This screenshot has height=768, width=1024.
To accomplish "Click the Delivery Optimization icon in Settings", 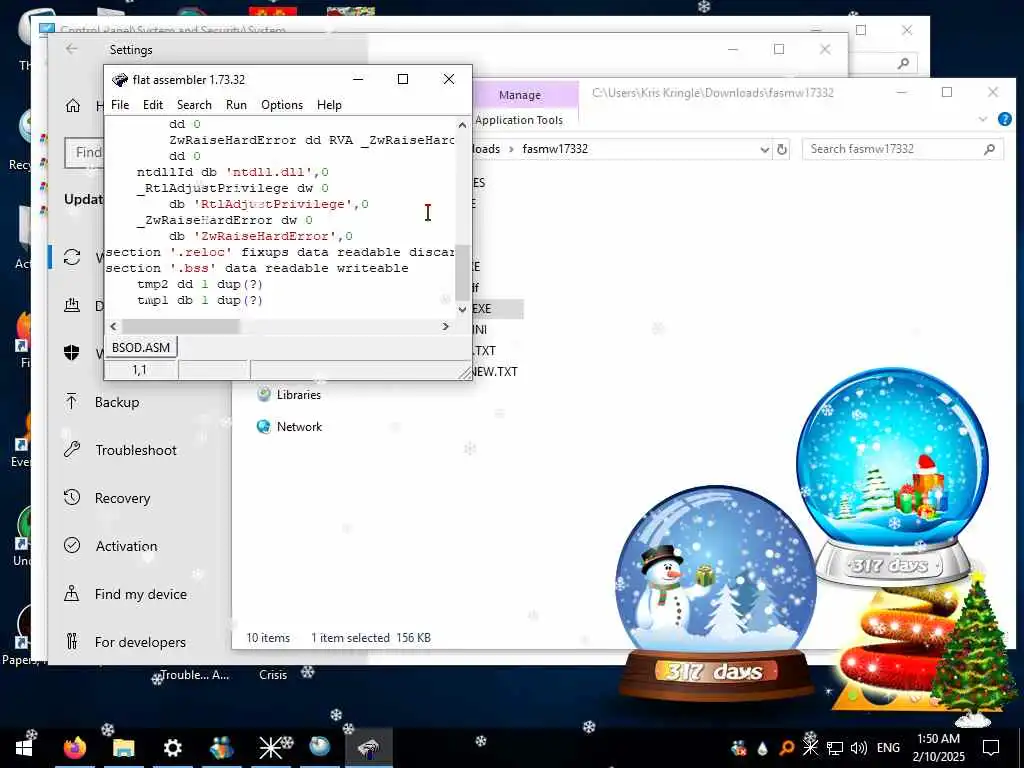I will (x=72, y=305).
